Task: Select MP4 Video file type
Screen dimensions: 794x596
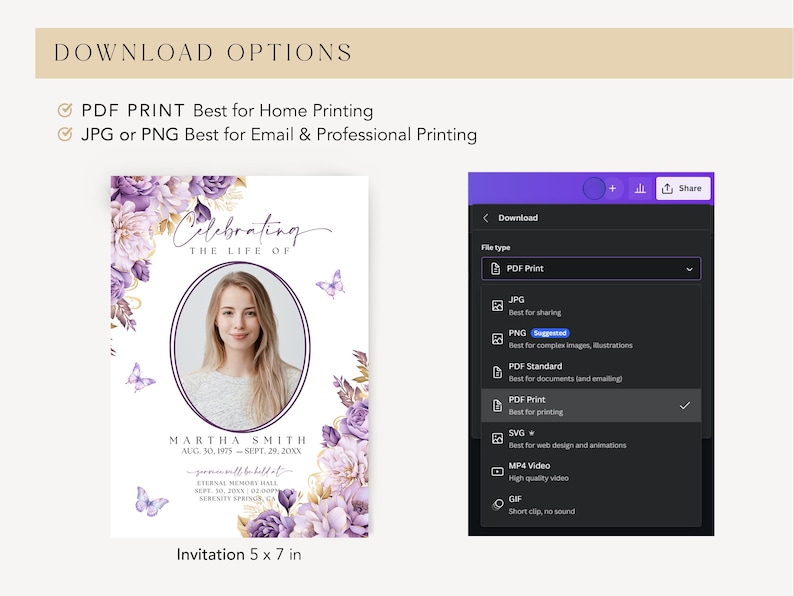Action: pyautogui.click(x=591, y=471)
